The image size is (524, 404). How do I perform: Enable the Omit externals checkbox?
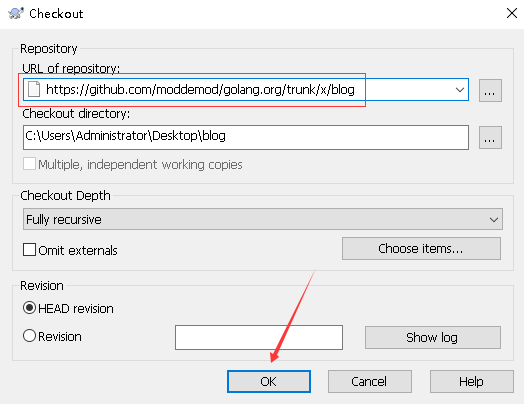[x=29, y=250]
